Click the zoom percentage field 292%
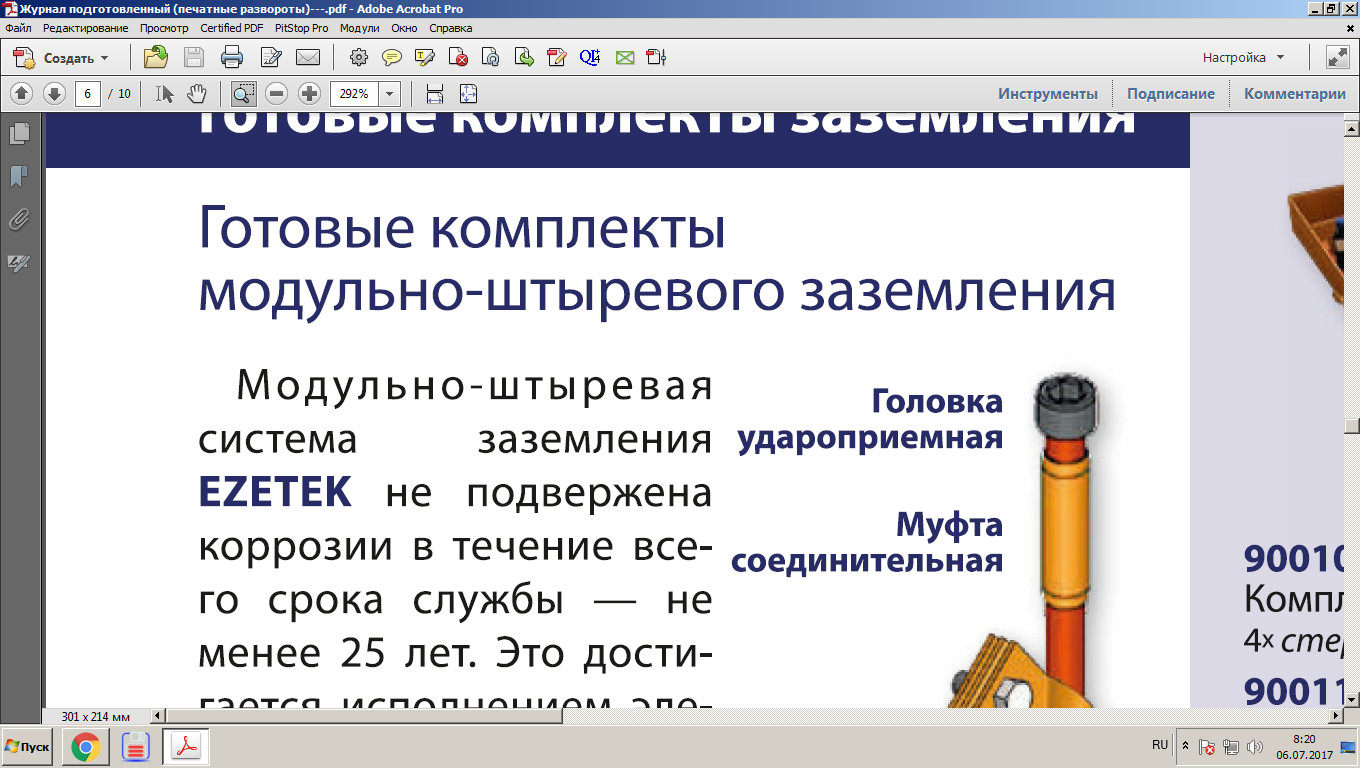The height and width of the screenshot is (768, 1360). [x=354, y=94]
